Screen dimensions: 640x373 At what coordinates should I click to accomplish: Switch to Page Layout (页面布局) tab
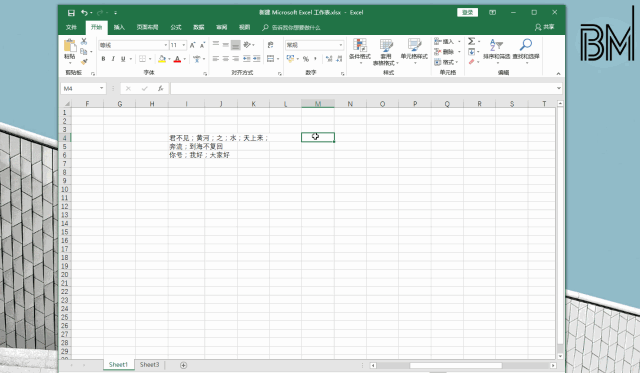[147, 27]
